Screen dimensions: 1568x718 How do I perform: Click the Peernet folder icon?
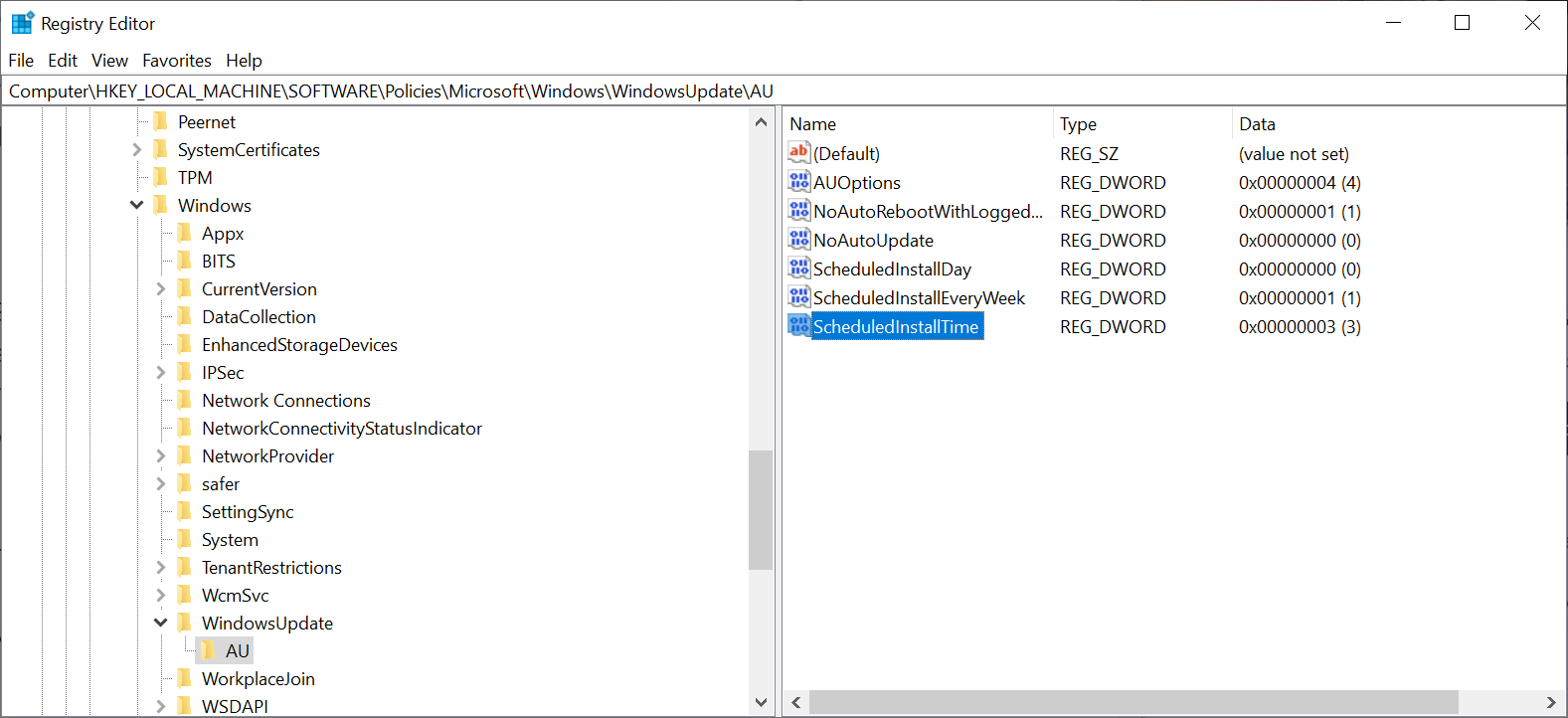160,121
